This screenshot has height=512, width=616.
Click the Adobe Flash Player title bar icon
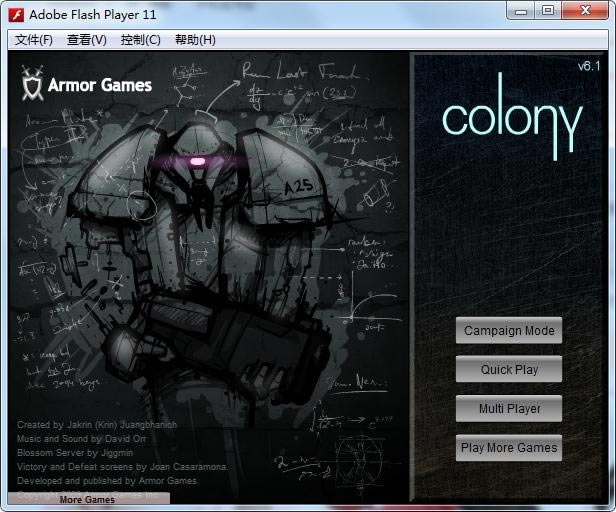click(16, 14)
